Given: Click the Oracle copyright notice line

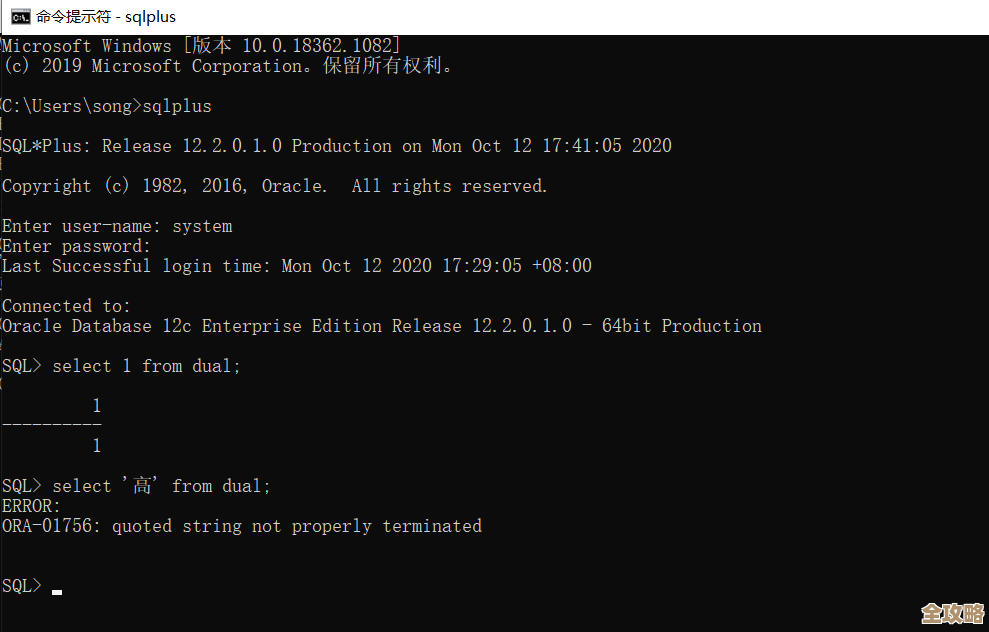Looking at the screenshot, I should coord(274,186).
